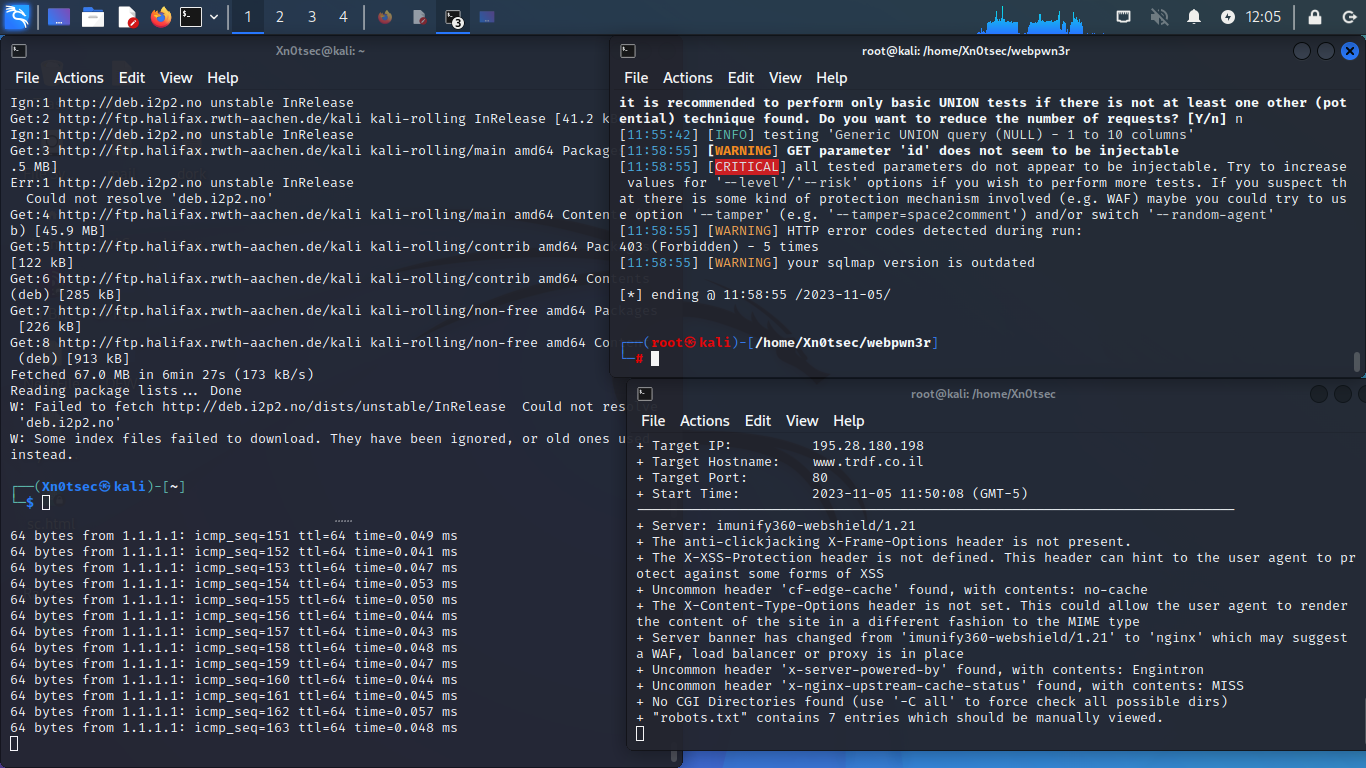Image resolution: width=1366 pixels, height=768 pixels.
Task: Click the Show Desktop panel icon
Action: (59, 17)
